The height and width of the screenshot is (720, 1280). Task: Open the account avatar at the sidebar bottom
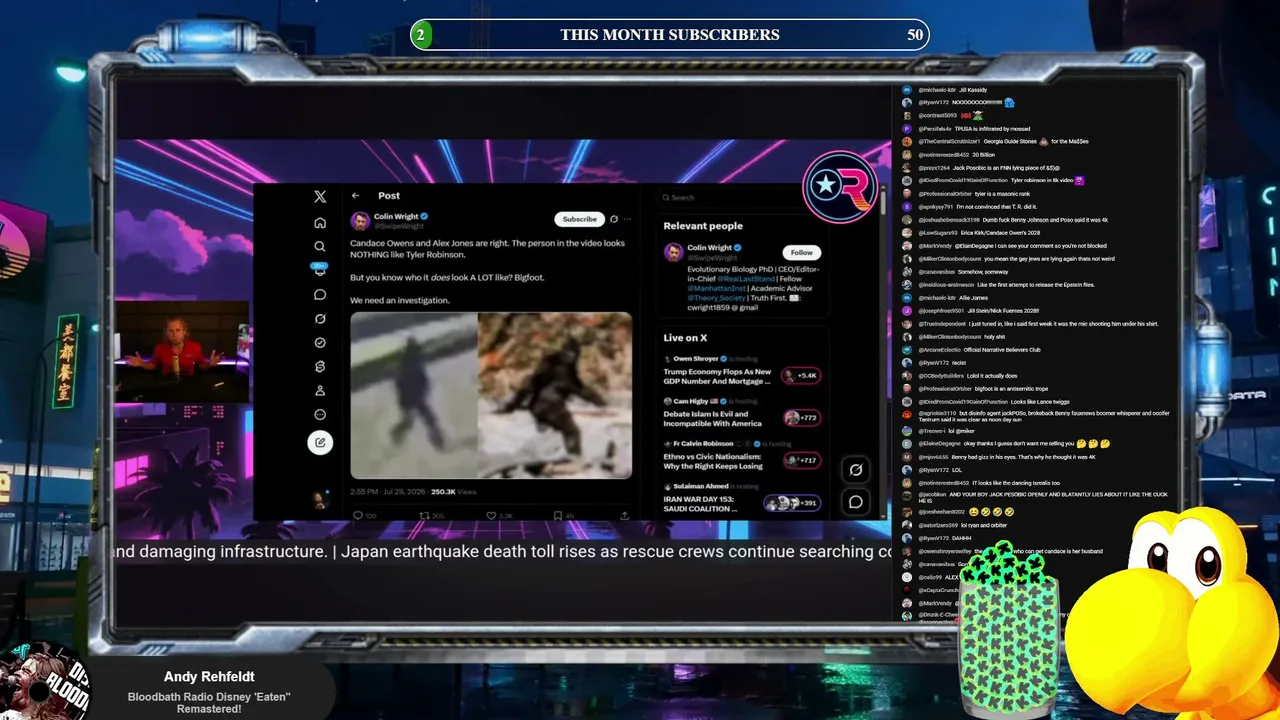pos(320,500)
